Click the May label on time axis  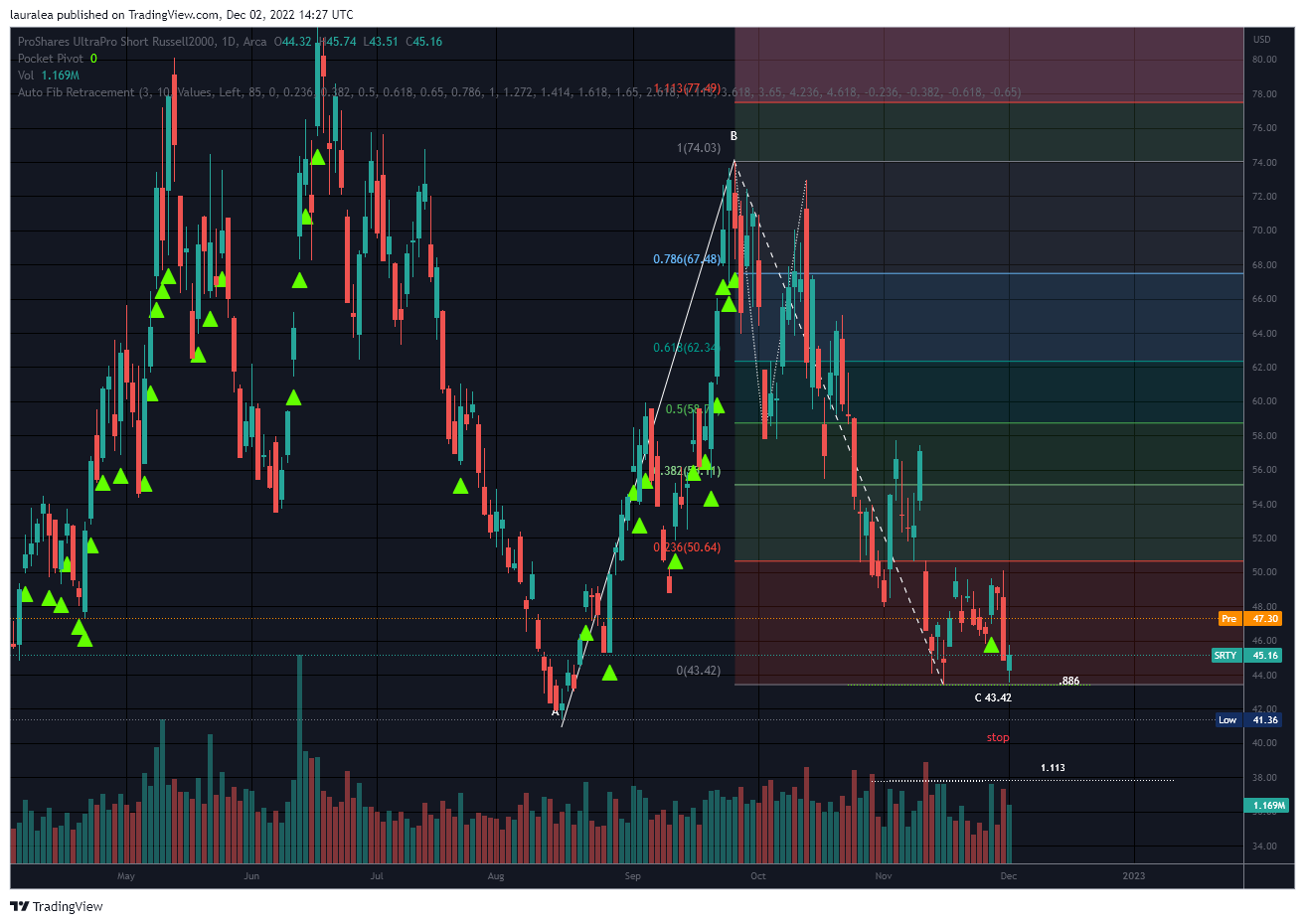pos(126,876)
